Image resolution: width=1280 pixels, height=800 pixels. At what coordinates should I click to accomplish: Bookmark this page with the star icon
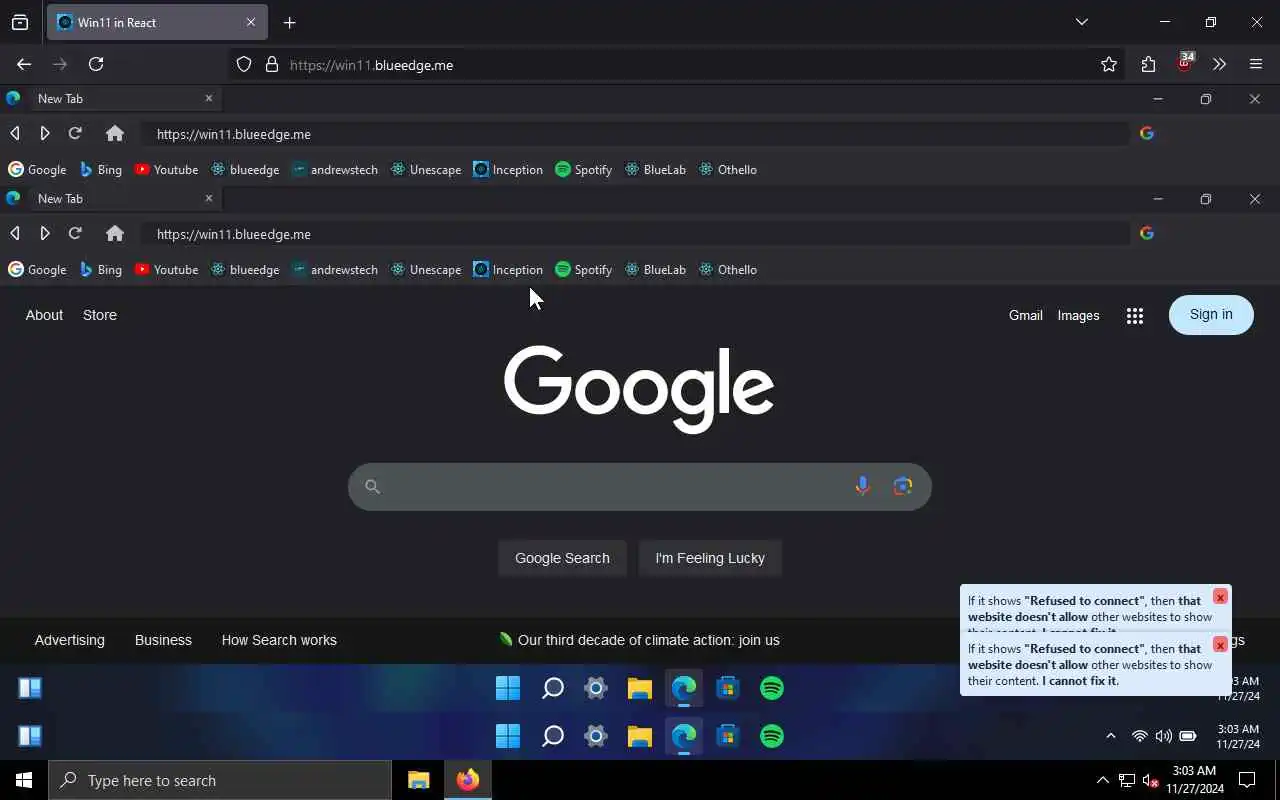(1109, 64)
